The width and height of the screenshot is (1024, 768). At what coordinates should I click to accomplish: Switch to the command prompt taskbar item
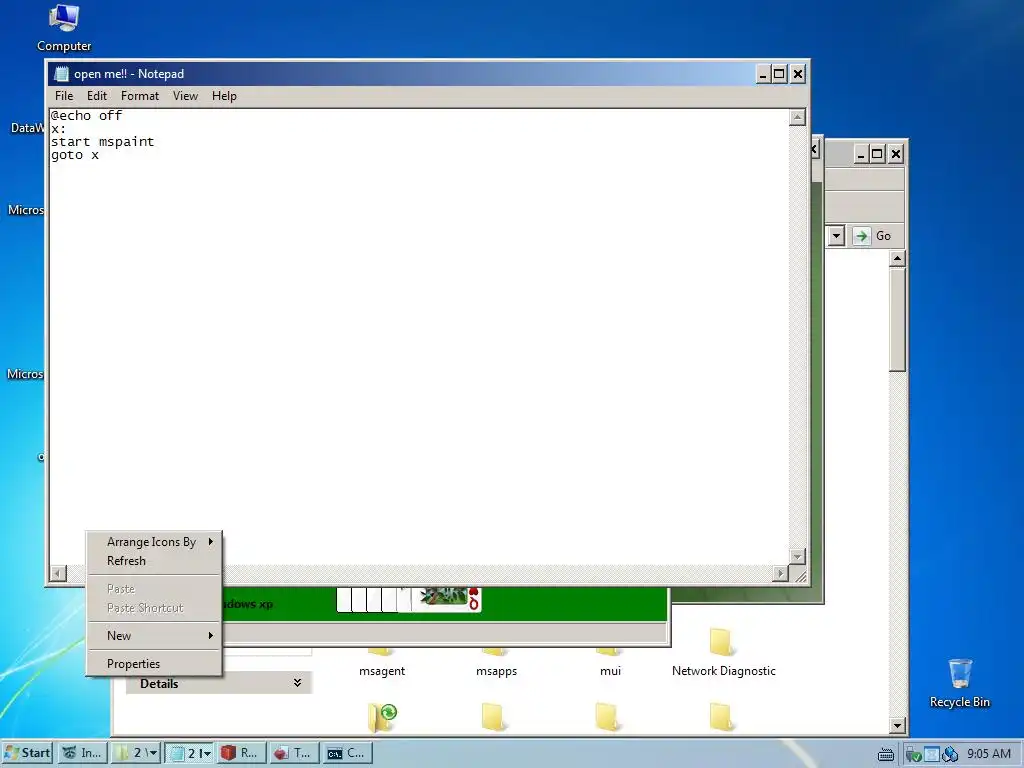tap(347, 753)
